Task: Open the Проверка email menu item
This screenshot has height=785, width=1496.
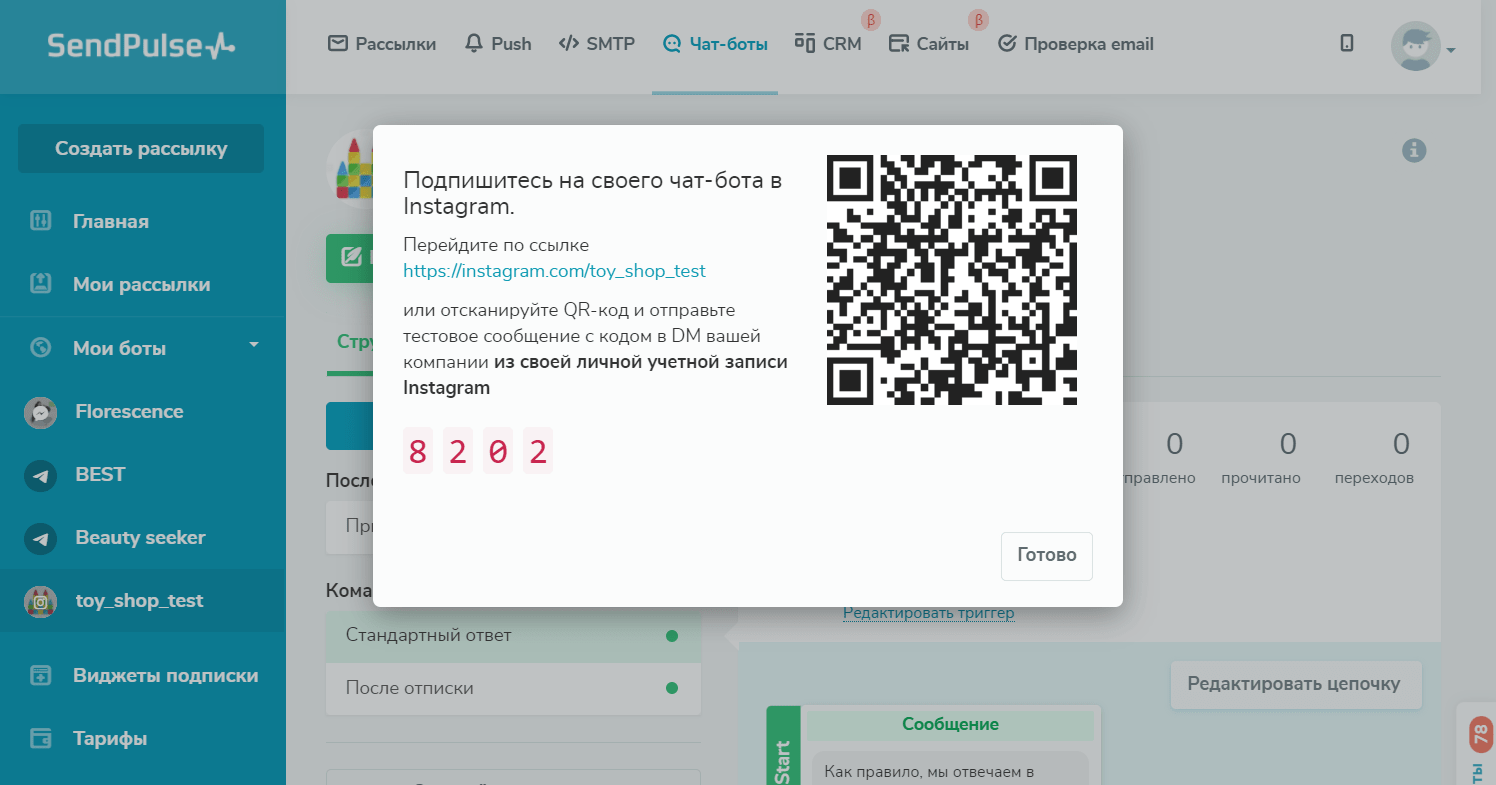Action: pyautogui.click(x=1076, y=44)
